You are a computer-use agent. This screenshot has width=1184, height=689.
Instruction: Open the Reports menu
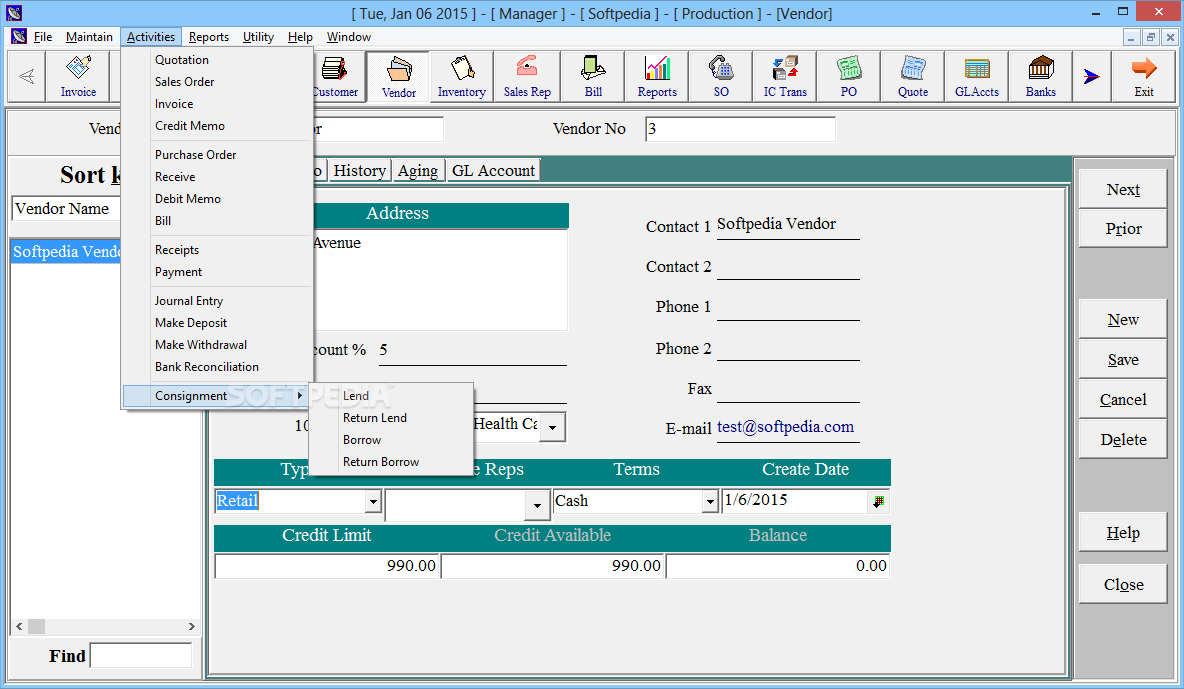[x=209, y=36]
